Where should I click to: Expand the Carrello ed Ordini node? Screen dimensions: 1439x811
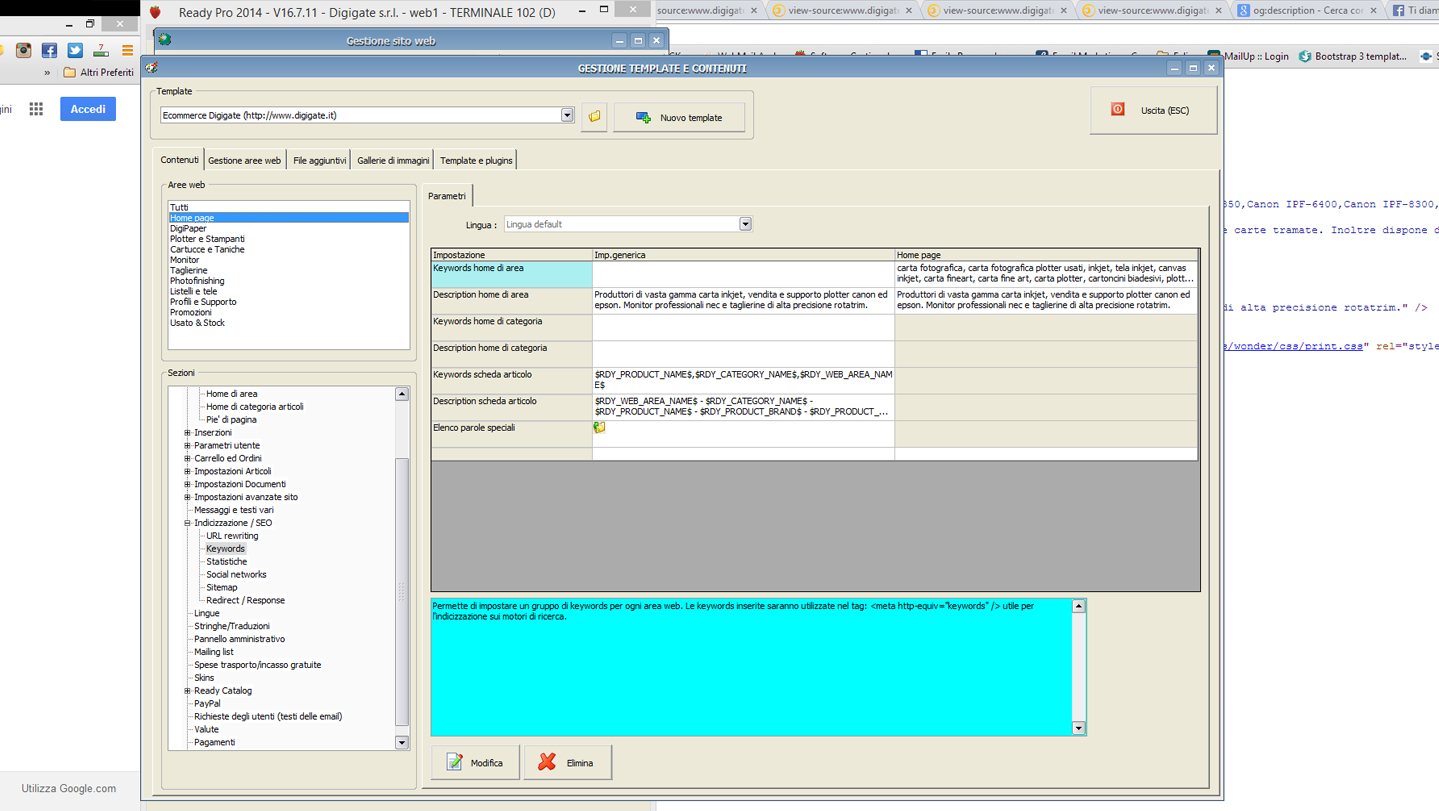[x=187, y=459]
